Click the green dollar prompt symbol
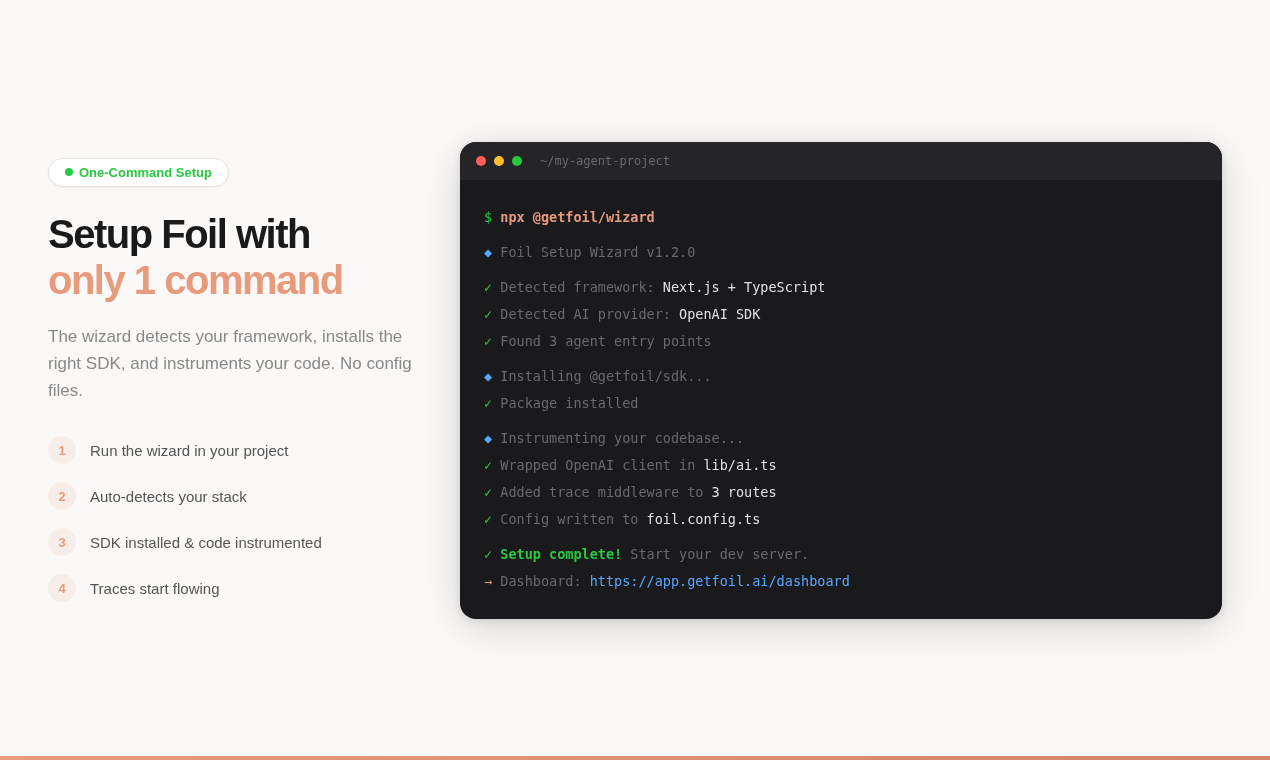Viewport: 1270px width, 760px height. pos(488,217)
